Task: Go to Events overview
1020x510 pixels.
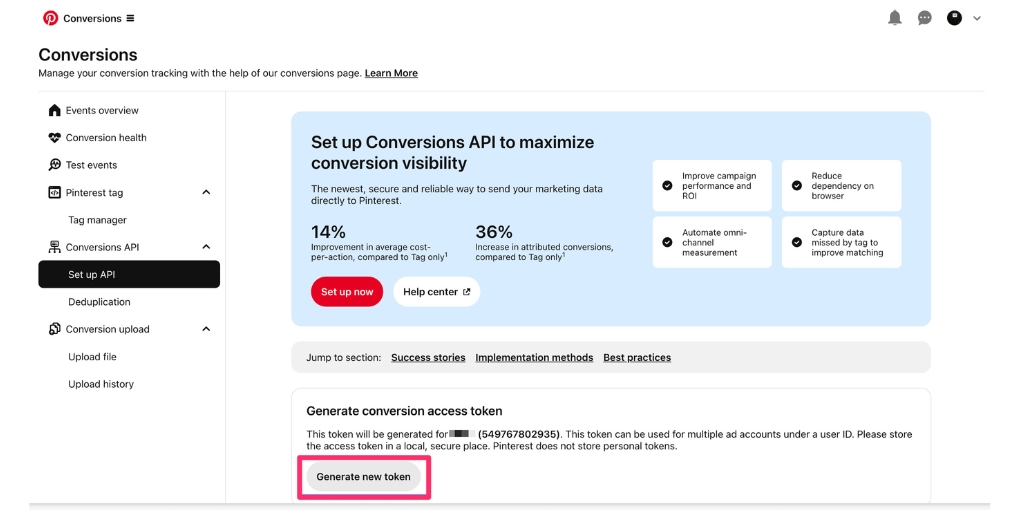Action: point(101,110)
